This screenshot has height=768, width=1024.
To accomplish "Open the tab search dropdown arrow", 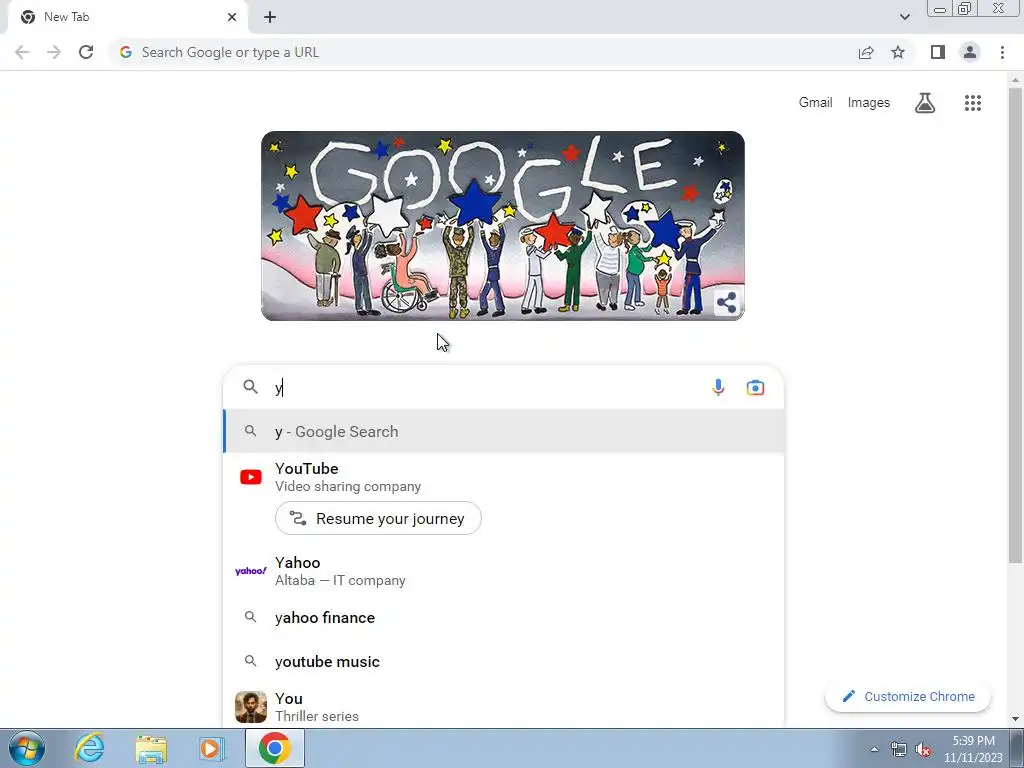I will coord(904,17).
